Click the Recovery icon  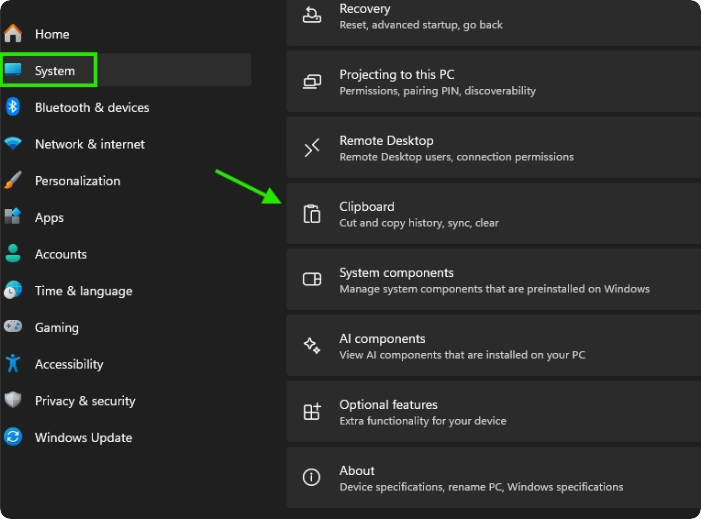(312, 15)
